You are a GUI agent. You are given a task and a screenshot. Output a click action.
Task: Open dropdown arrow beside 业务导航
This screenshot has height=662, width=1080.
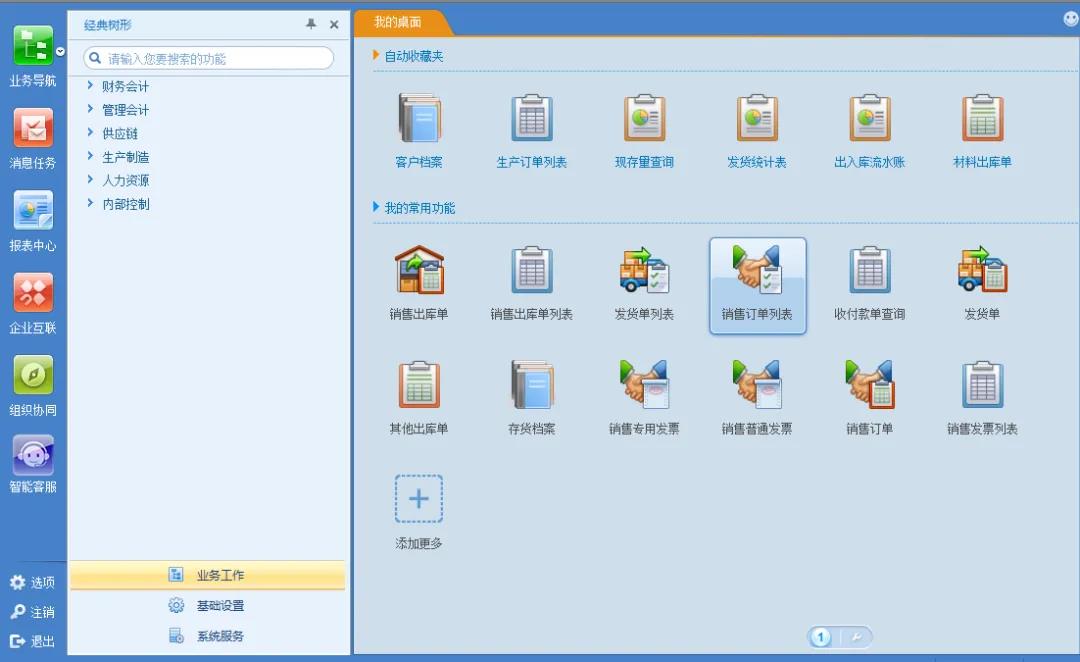[x=61, y=52]
